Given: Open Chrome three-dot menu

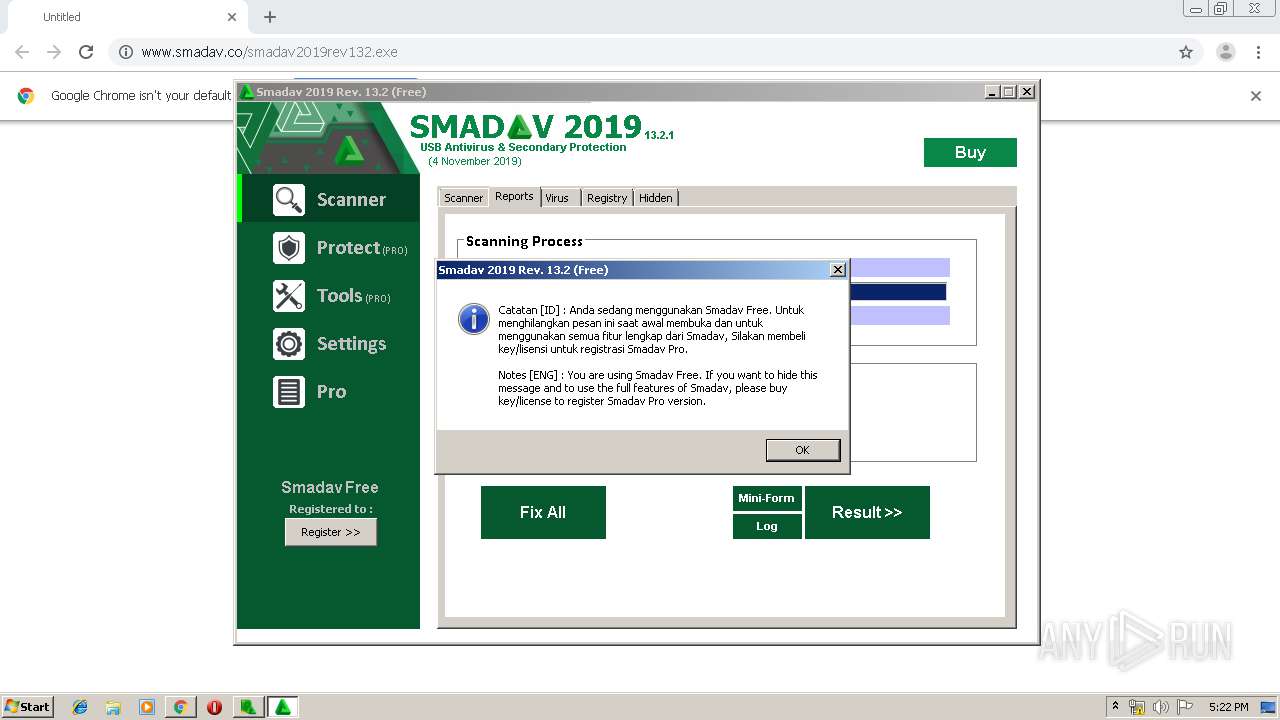Looking at the screenshot, I should tap(1259, 52).
